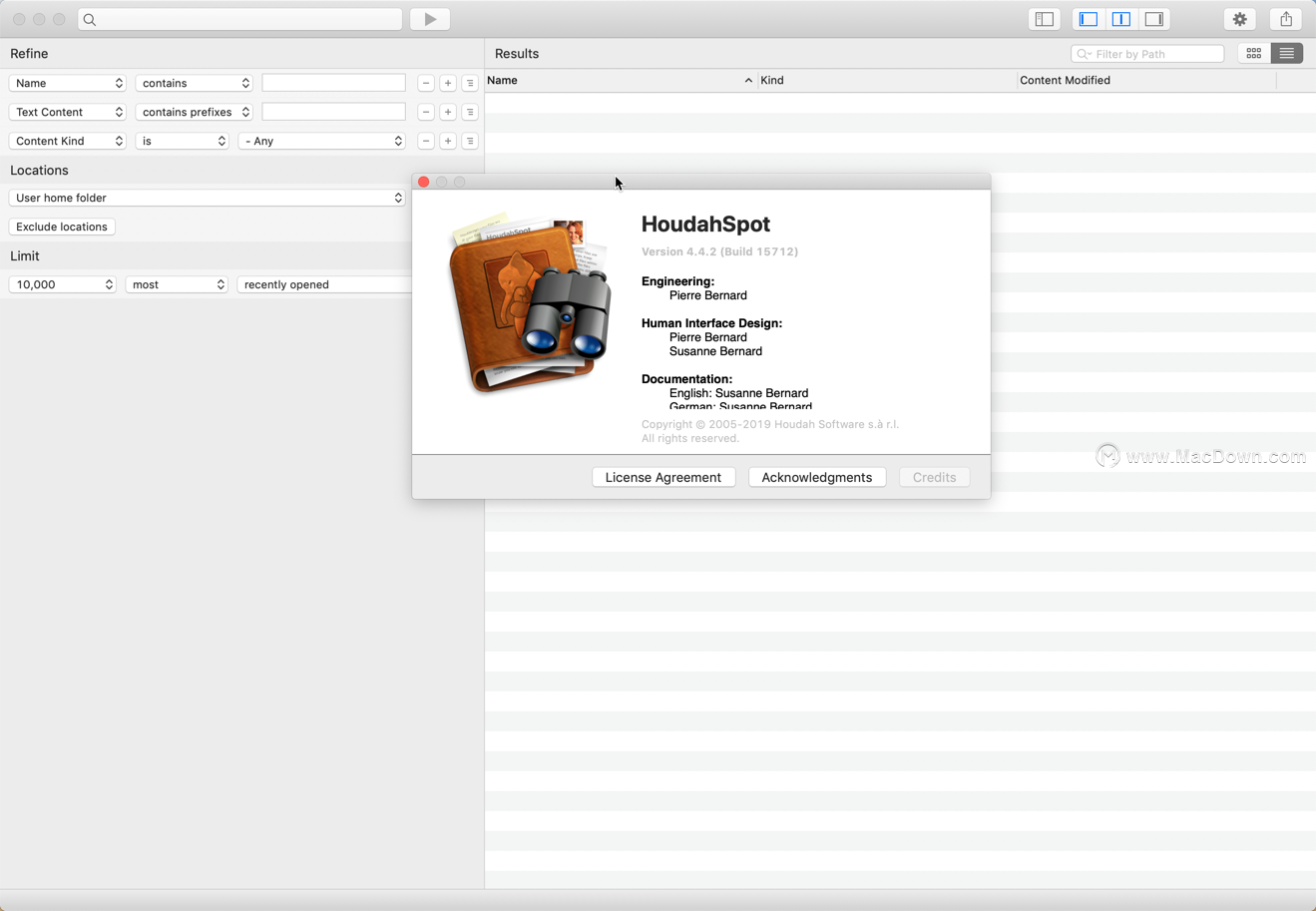
Task: Remove the Text Content criterion
Action: click(x=426, y=112)
